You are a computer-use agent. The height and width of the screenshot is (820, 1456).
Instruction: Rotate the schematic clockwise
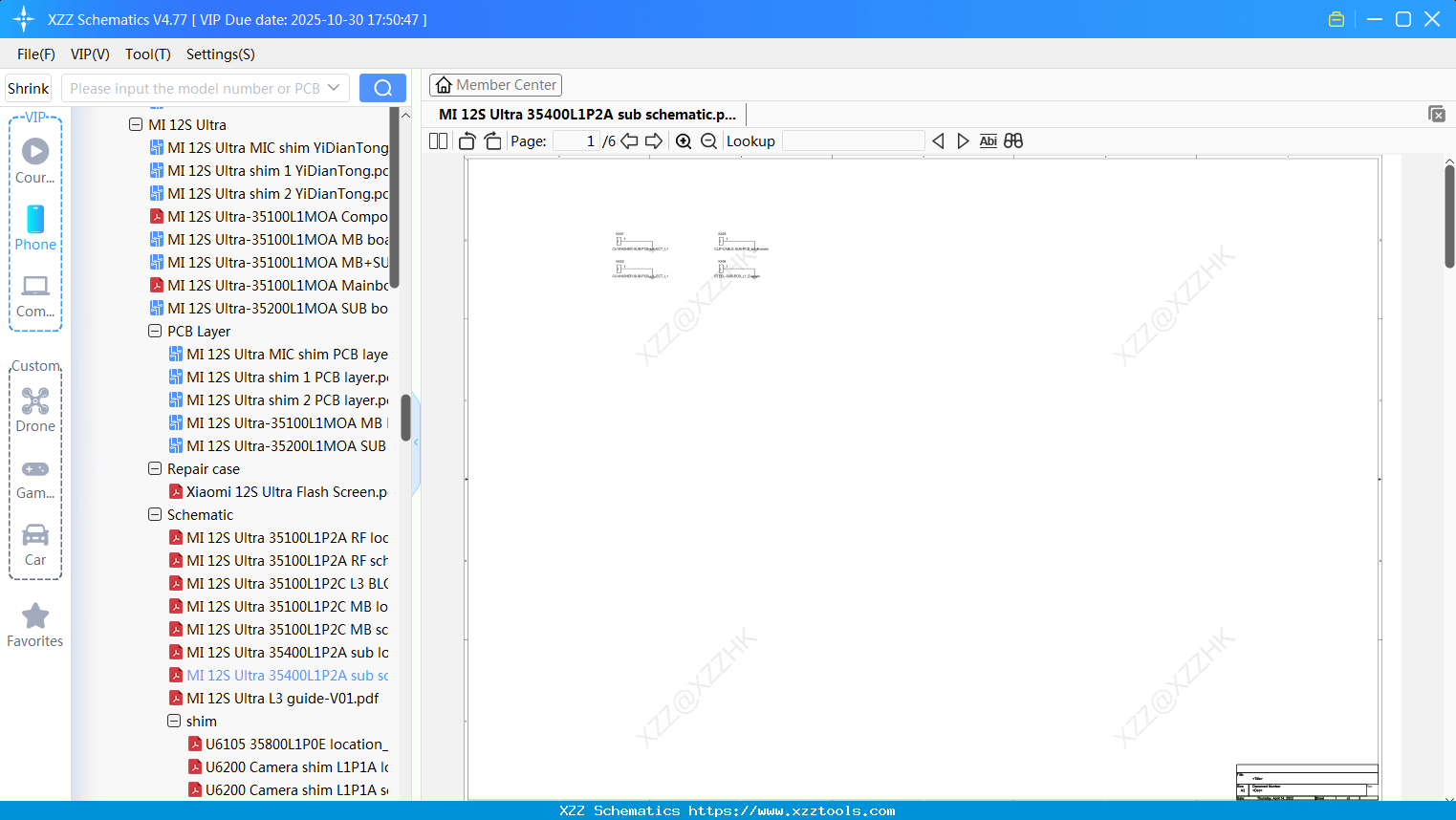(x=492, y=140)
